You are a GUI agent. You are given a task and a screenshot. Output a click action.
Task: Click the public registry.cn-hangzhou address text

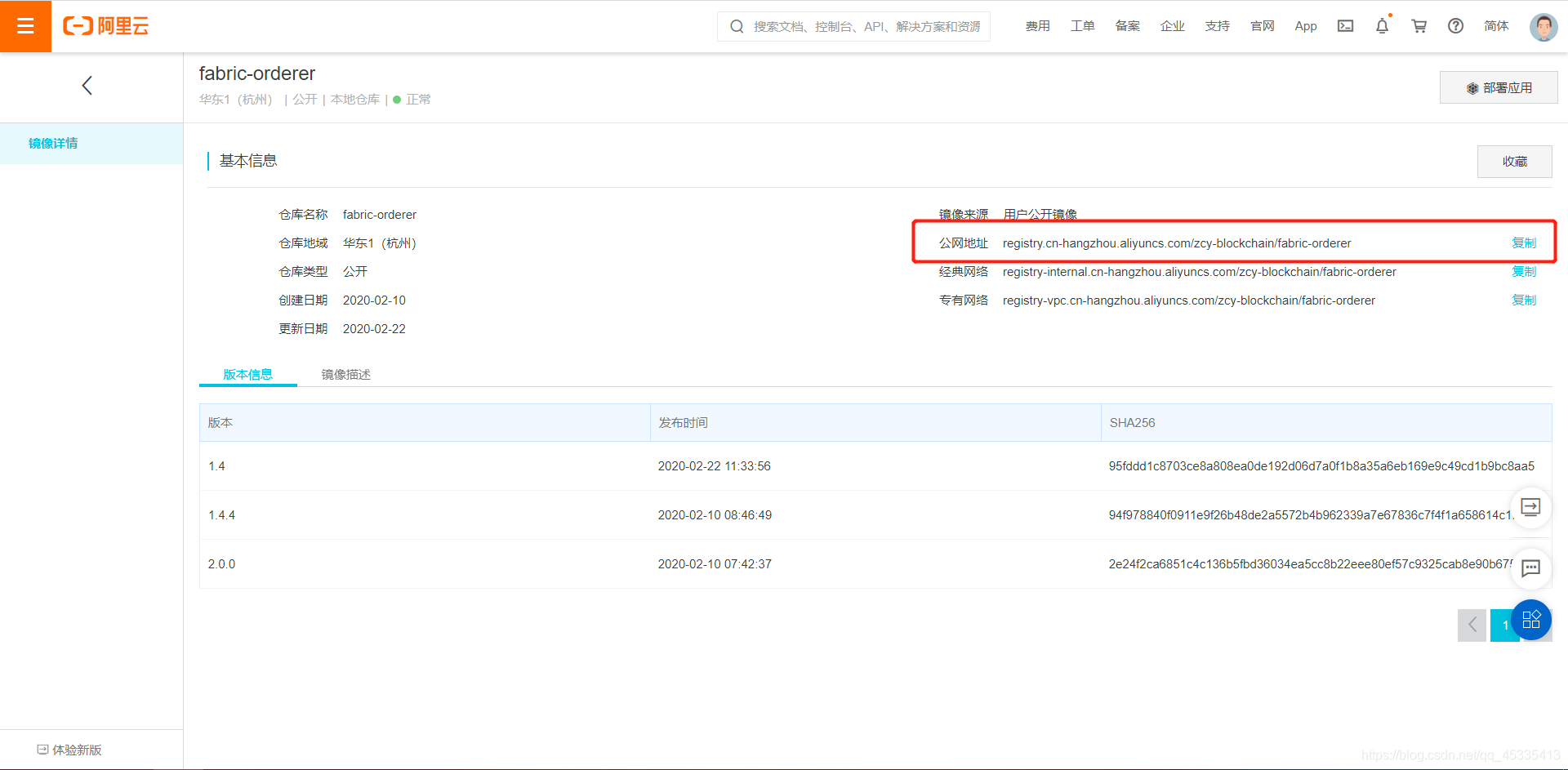pyautogui.click(x=1177, y=243)
